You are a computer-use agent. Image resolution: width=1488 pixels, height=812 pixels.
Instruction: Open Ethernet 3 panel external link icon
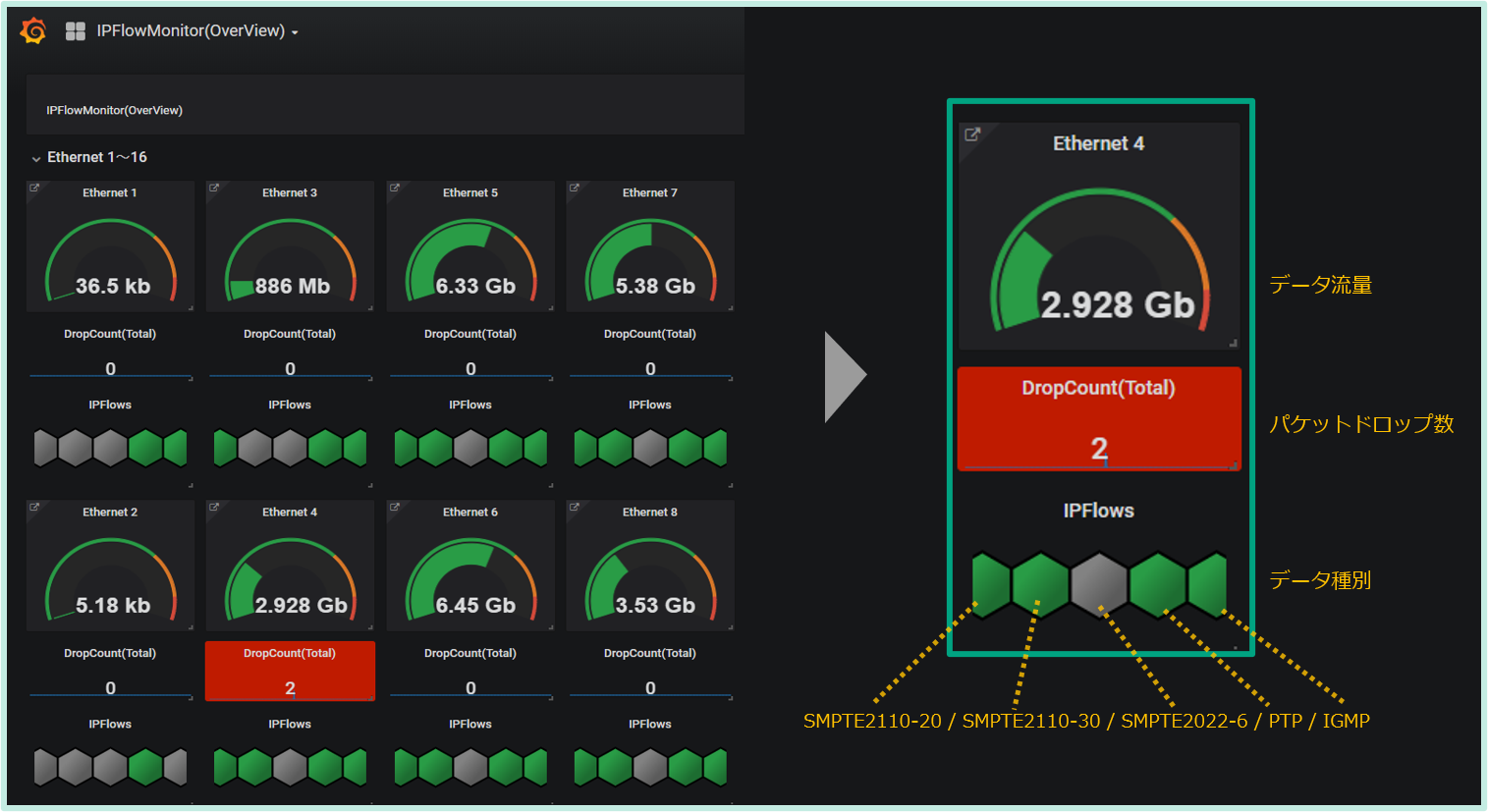(x=214, y=188)
